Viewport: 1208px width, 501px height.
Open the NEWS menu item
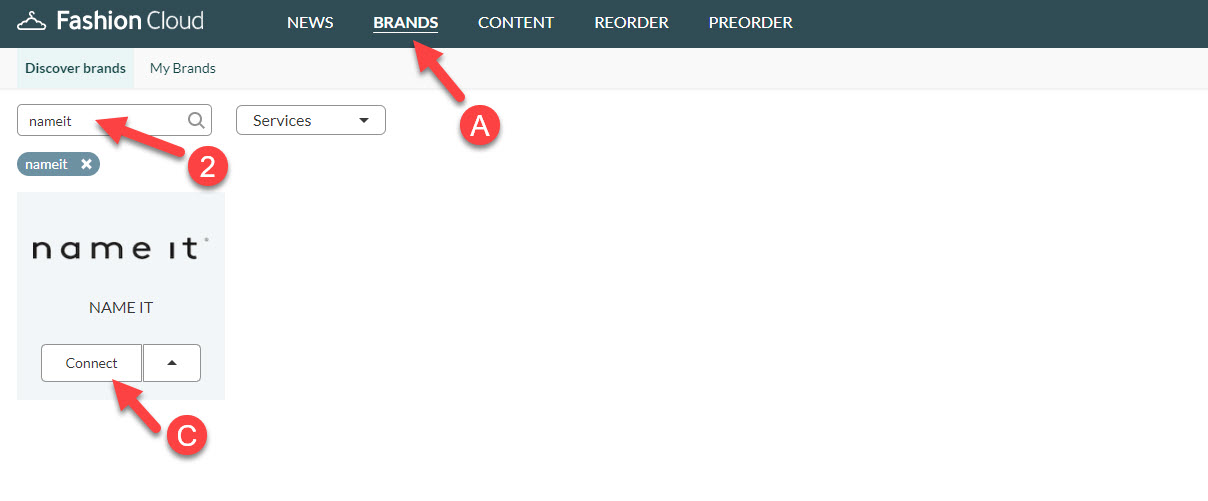pyautogui.click(x=310, y=23)
